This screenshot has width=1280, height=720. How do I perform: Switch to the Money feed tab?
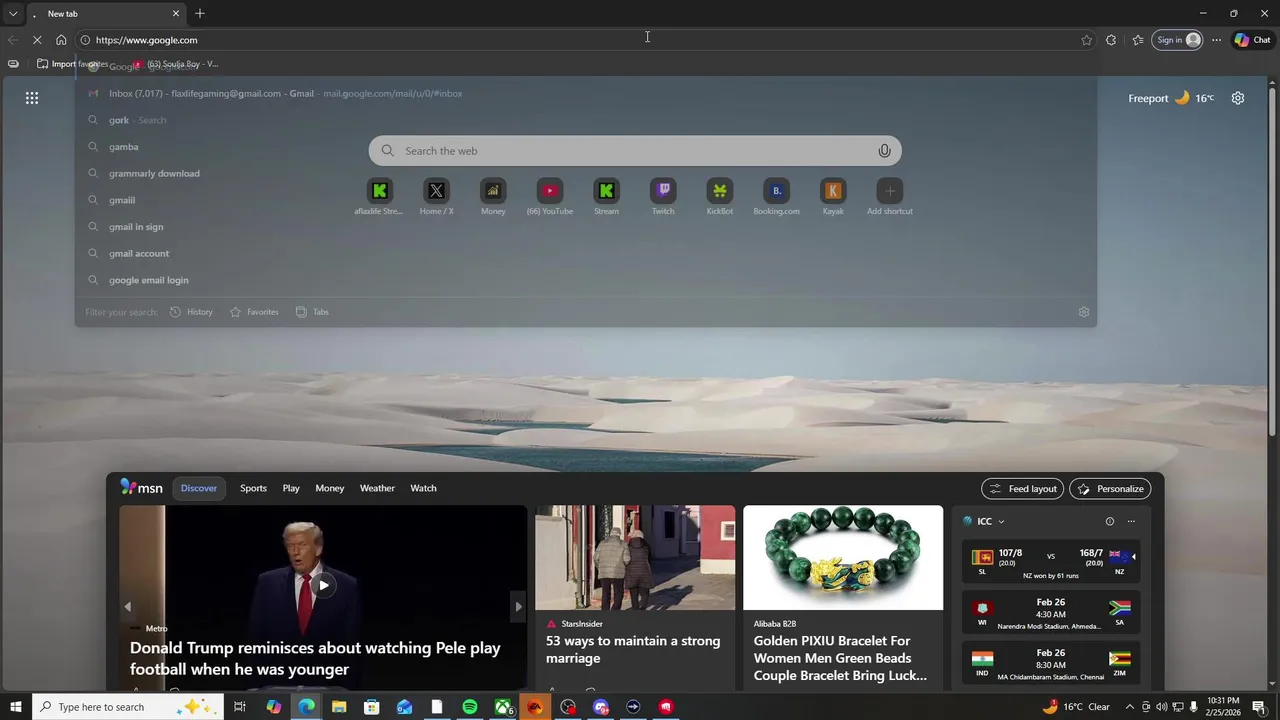[329, 488]
